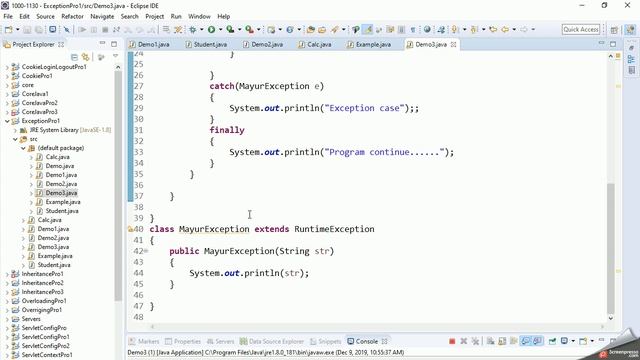
Task: Select Example.java under default package
Action: (x=62, y=202)
